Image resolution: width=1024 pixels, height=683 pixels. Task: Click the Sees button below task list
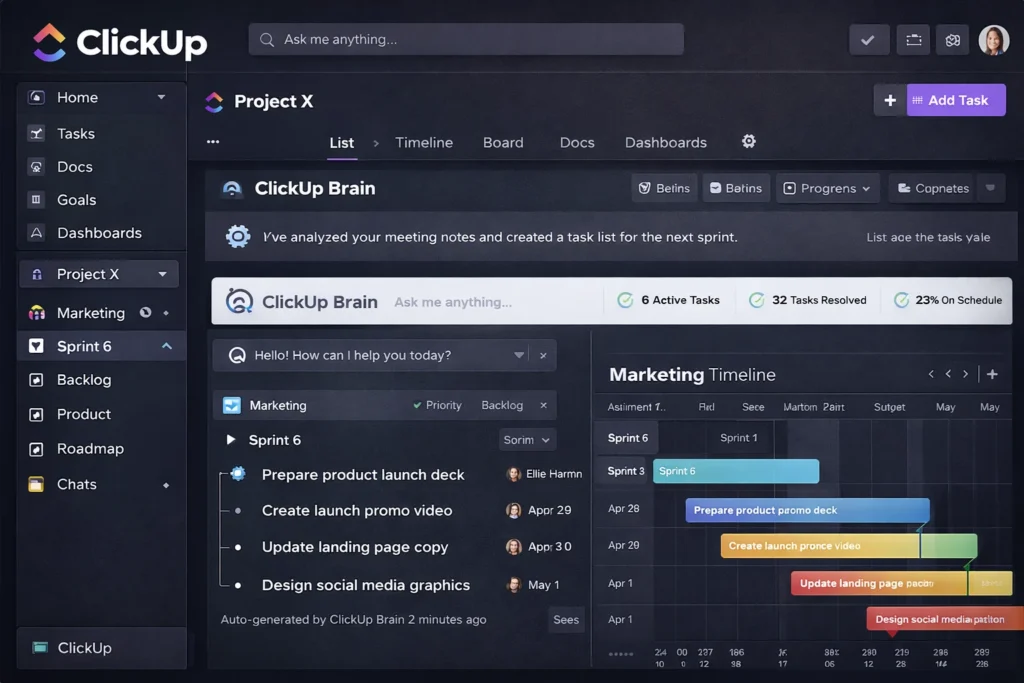pos(566,620)
